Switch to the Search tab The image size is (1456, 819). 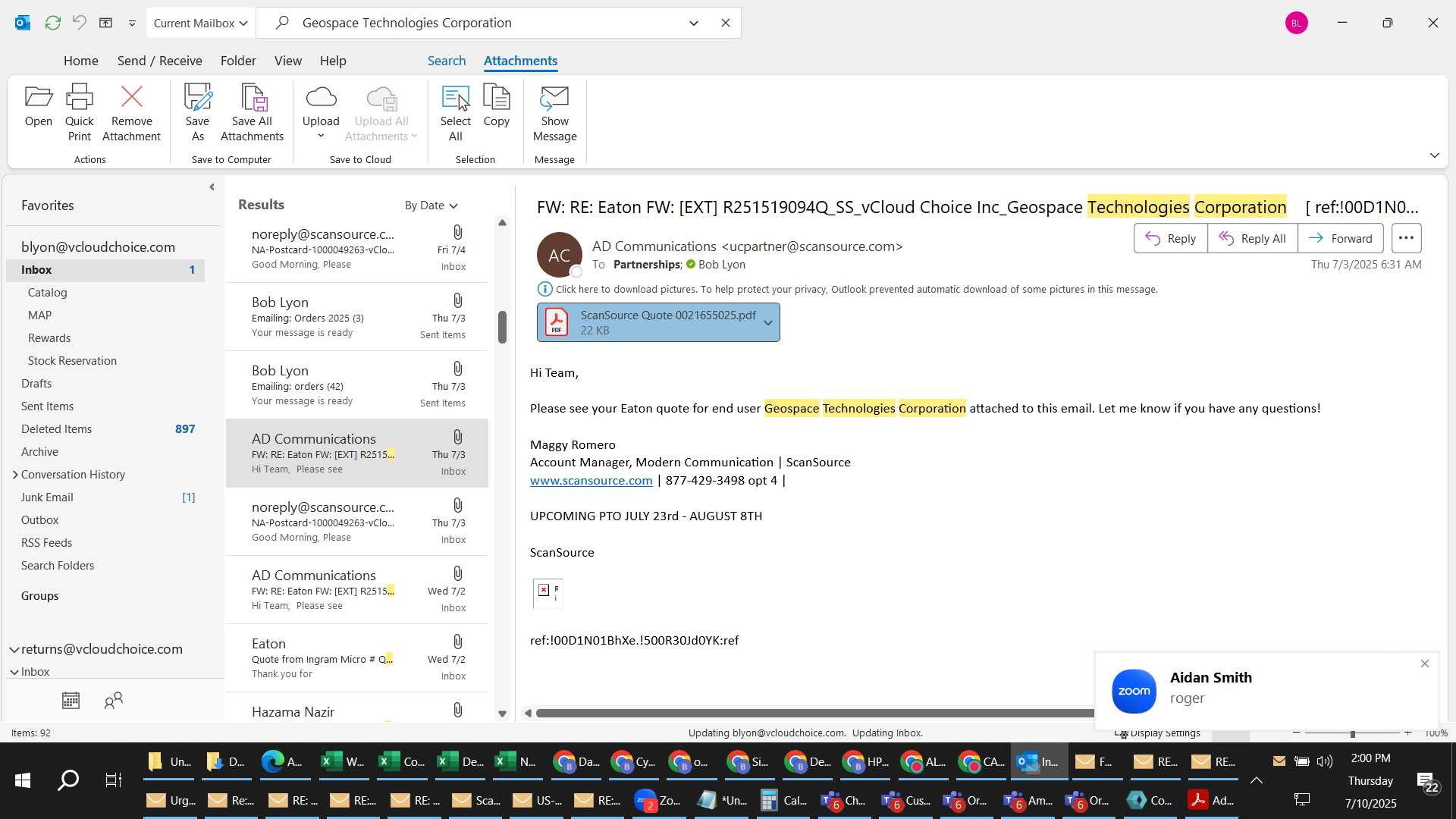click(446, 61)
